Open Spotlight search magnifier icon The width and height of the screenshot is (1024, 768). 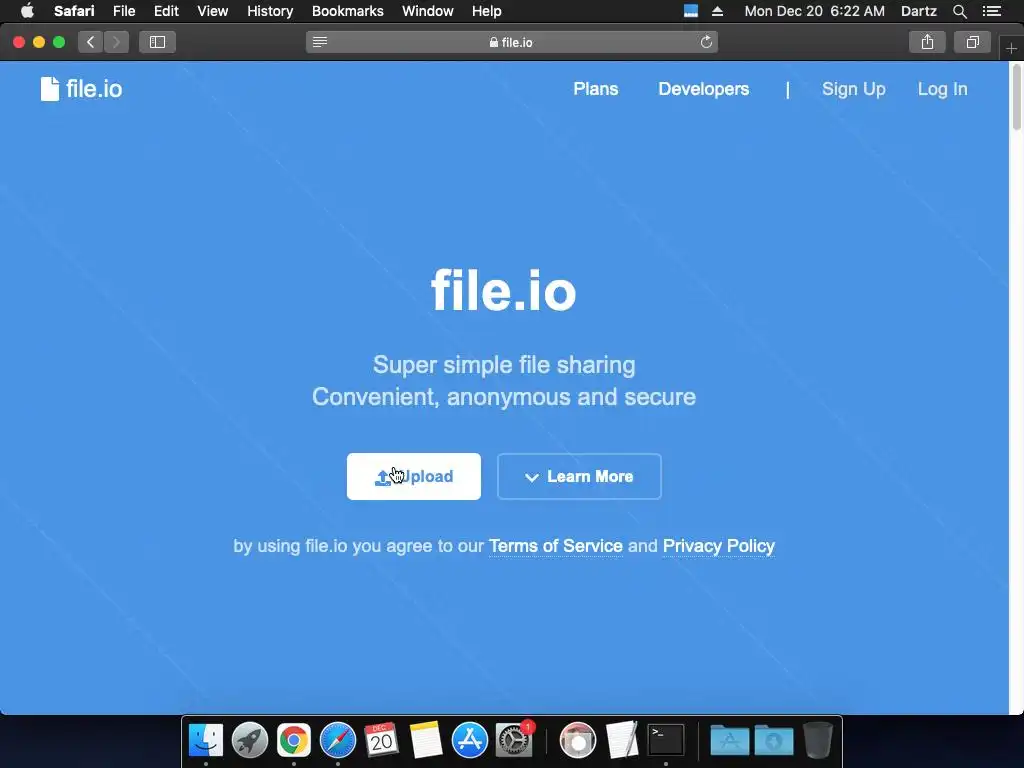tap(959, 11)
